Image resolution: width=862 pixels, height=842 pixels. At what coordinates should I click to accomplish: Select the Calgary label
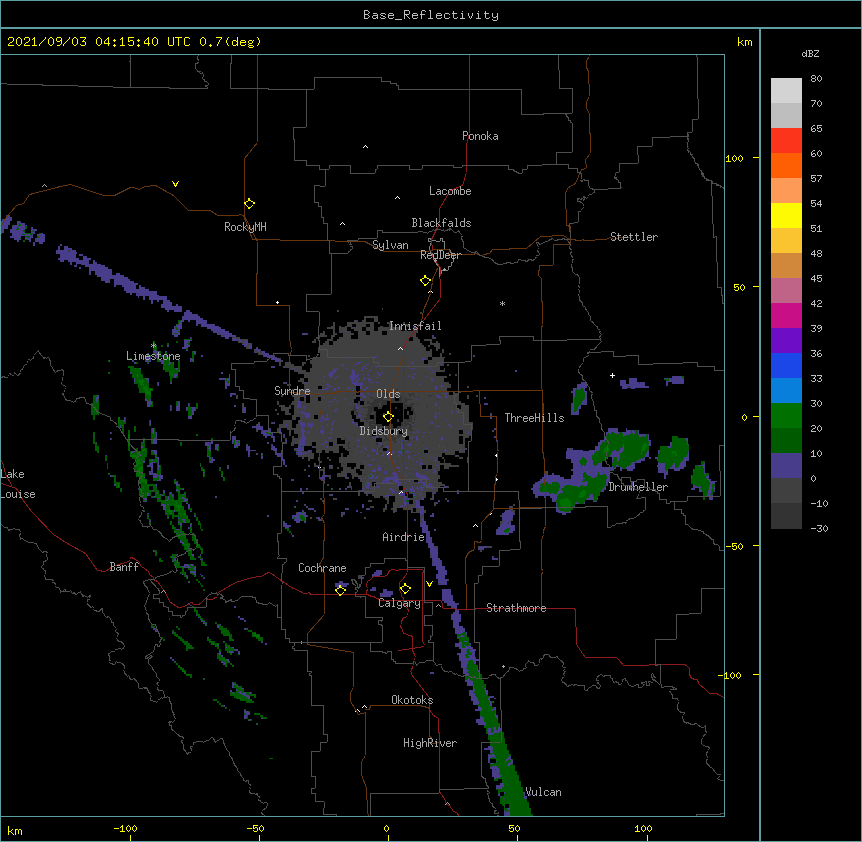(x=399, y=603)
